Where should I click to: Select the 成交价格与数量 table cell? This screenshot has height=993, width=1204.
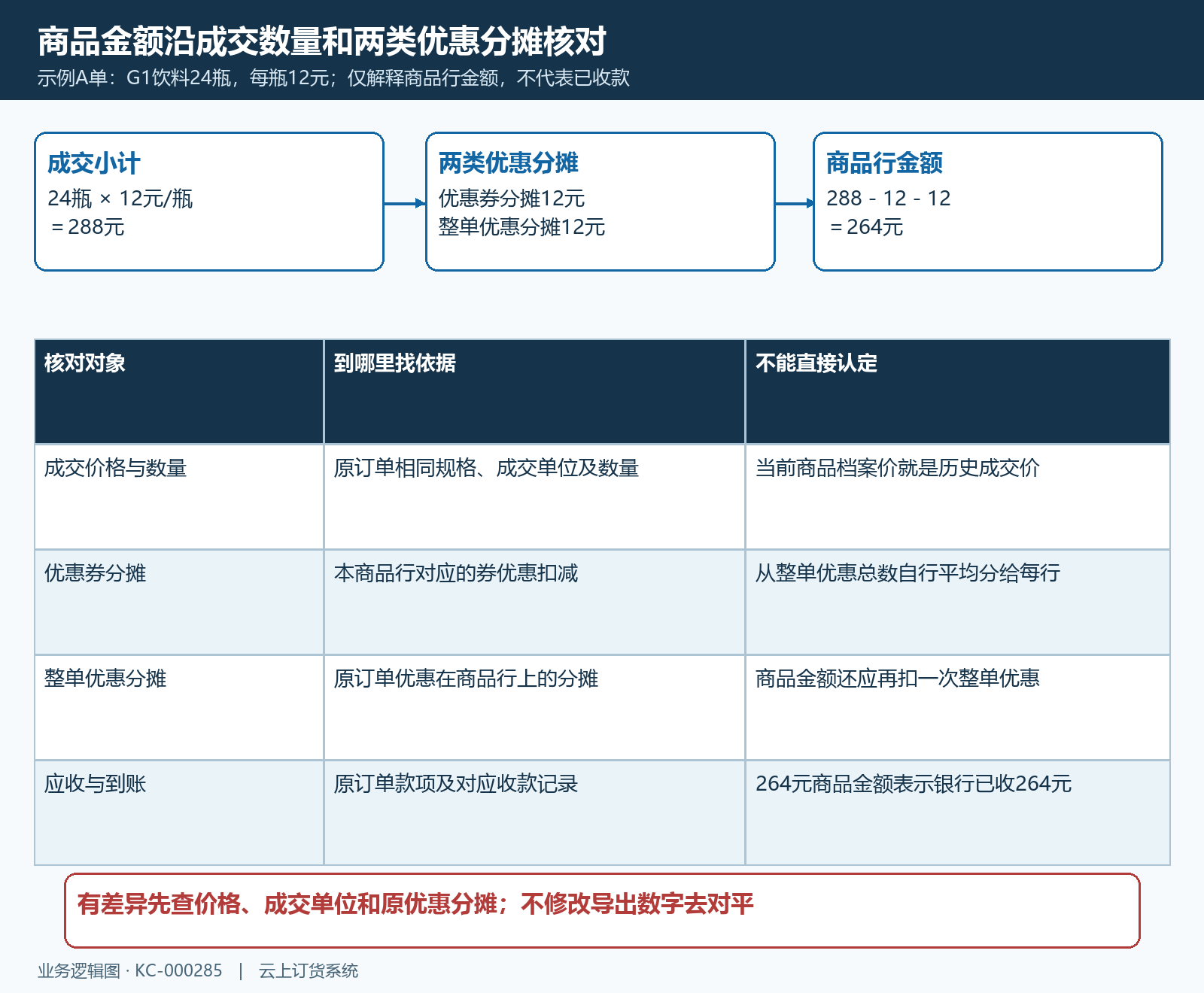(x=179, y=497)
